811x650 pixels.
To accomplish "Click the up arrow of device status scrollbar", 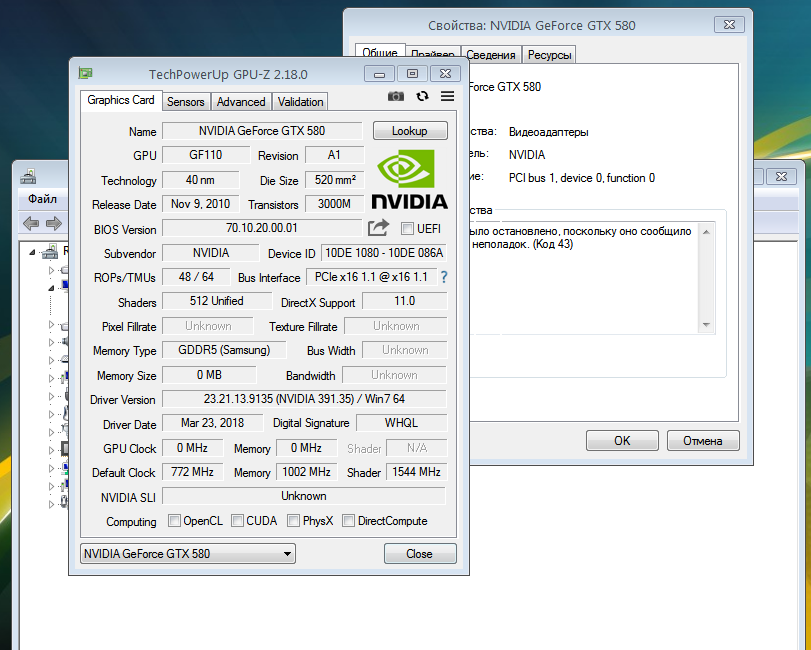I will click(x=706, y=232).
